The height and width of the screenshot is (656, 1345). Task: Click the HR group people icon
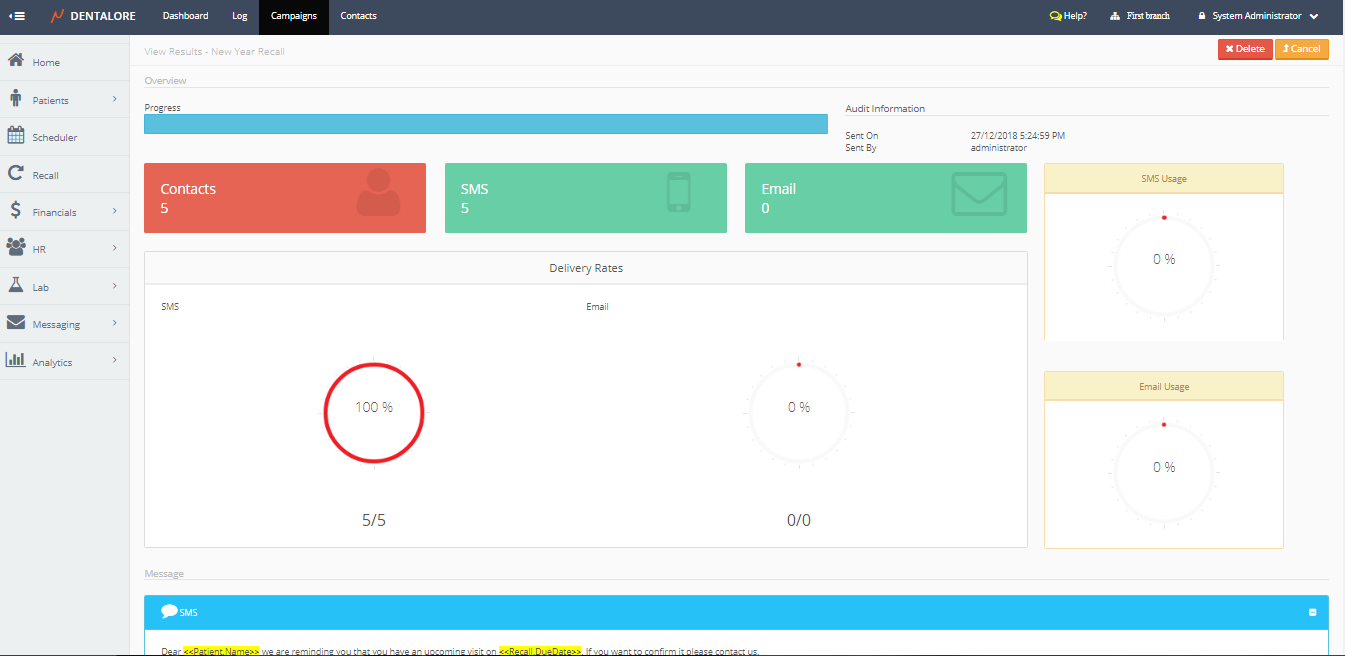16,248
